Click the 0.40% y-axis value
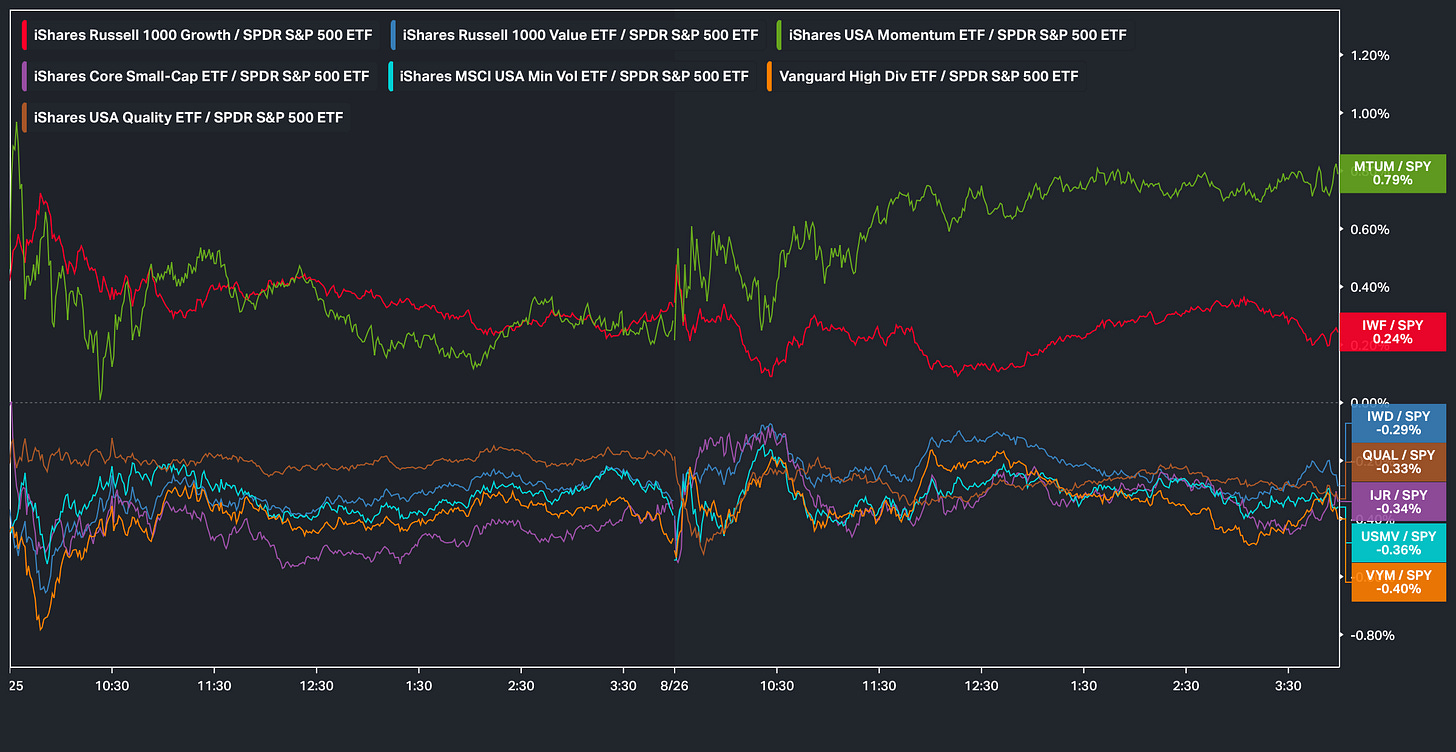The width and height of the screenshot is (1456, 752). 1368,288
